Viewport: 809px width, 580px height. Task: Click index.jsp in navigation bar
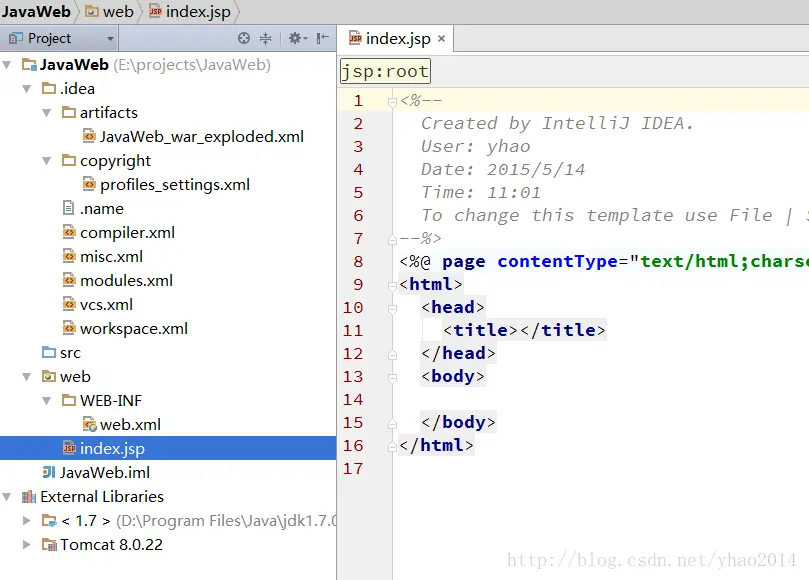click(x=190, y=11)
